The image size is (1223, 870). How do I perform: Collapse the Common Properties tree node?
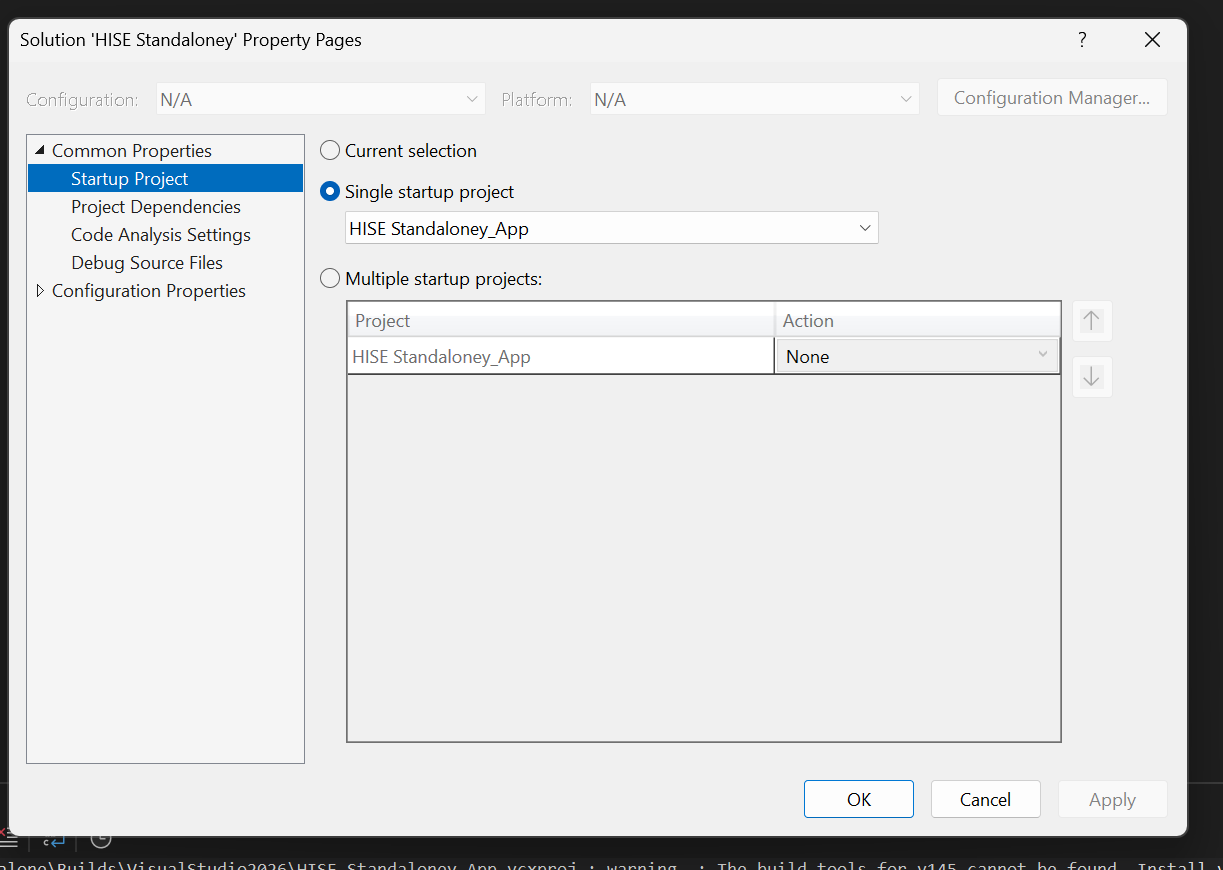click(40, 151)
